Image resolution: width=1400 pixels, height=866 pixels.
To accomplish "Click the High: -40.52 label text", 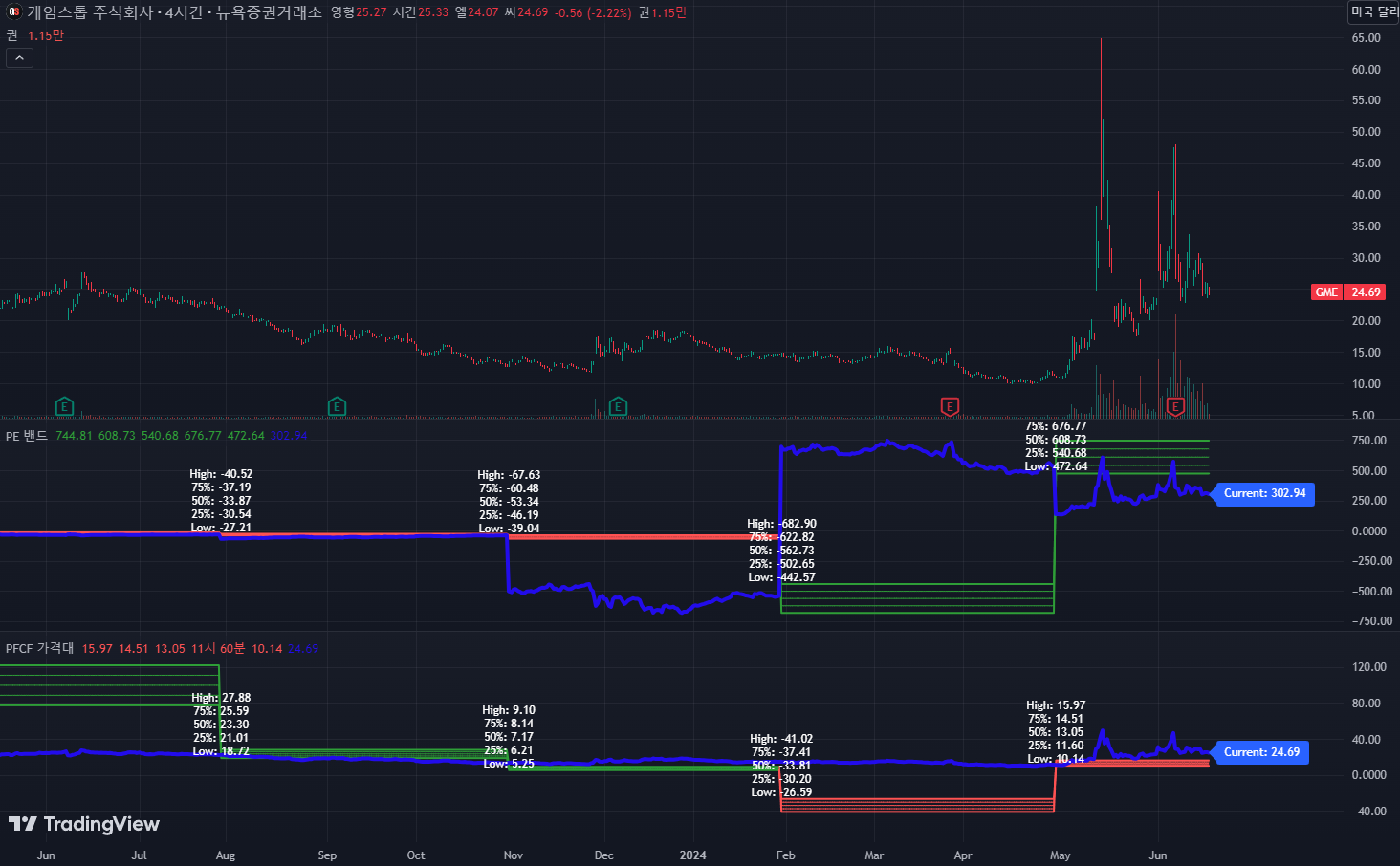I will [221, 474].
